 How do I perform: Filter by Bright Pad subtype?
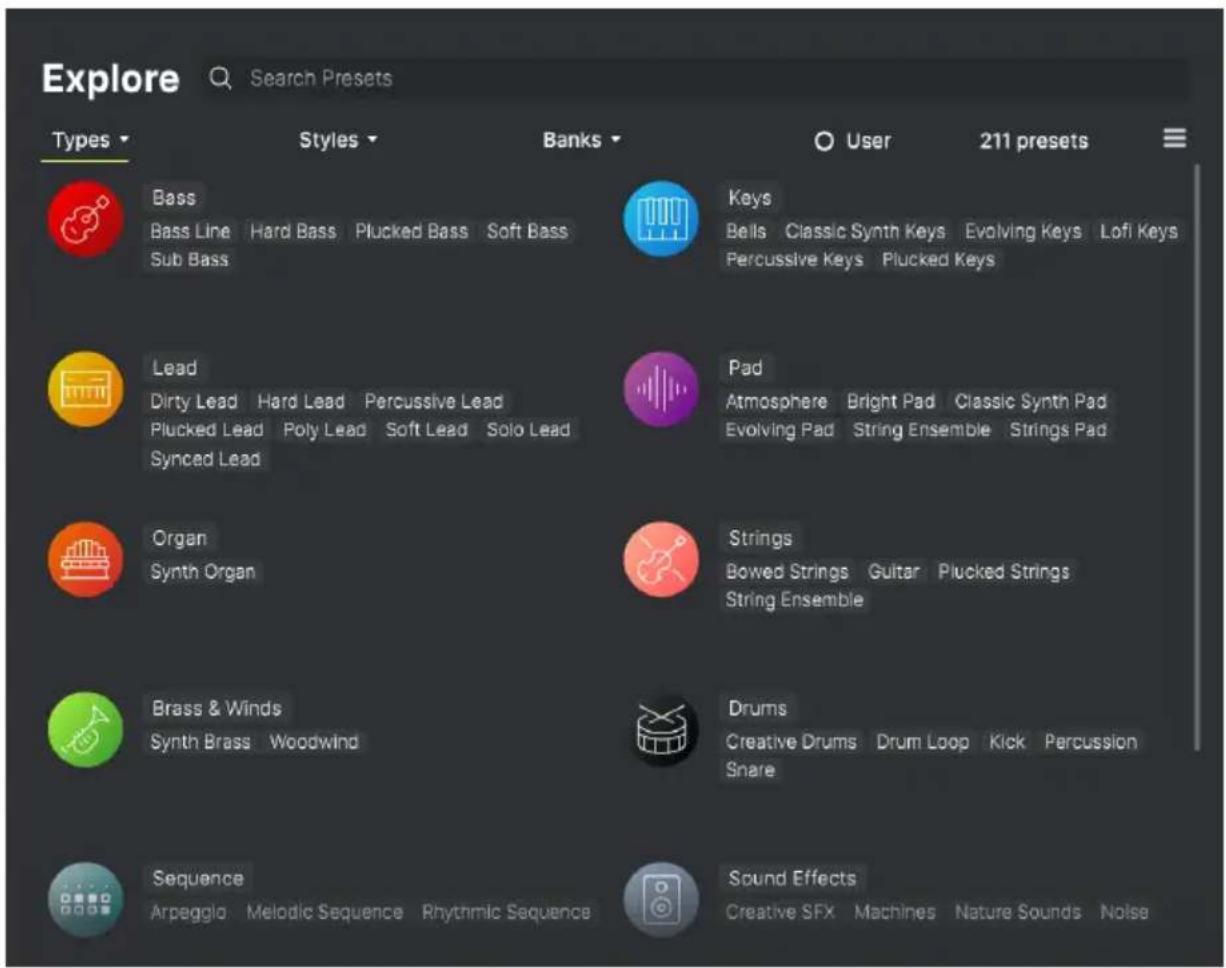click(891, 402)
